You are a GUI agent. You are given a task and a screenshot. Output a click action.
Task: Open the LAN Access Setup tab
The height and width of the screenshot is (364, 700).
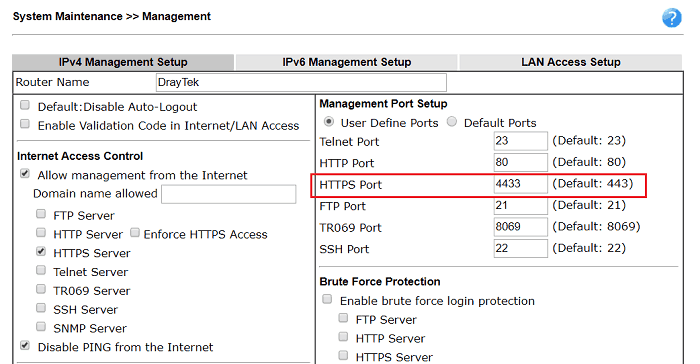571,62
